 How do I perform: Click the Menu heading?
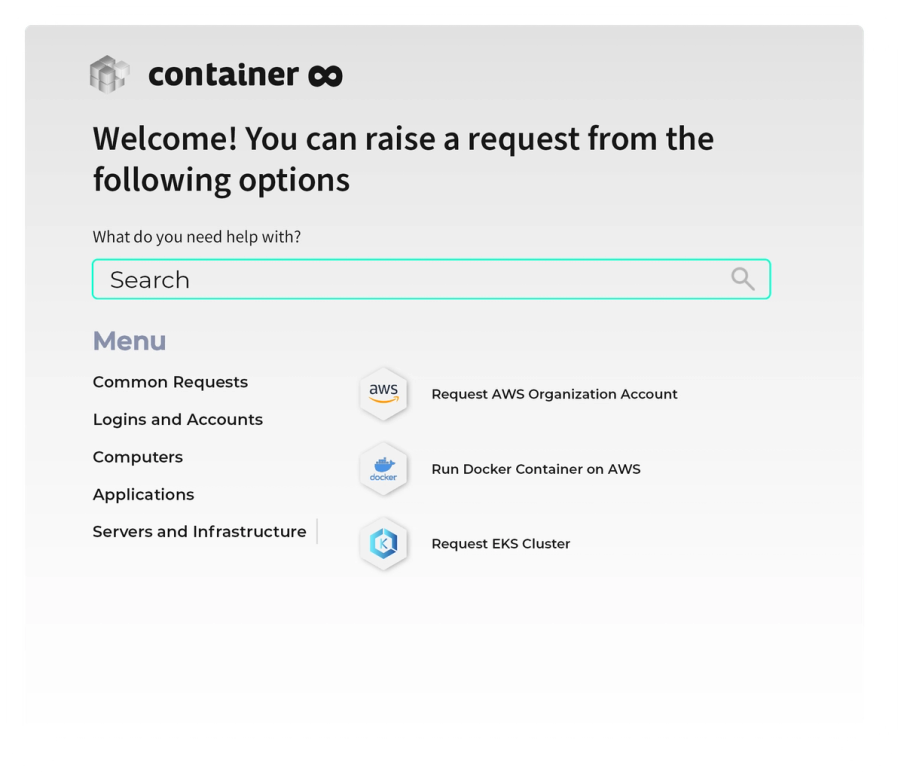pos(129,341)
